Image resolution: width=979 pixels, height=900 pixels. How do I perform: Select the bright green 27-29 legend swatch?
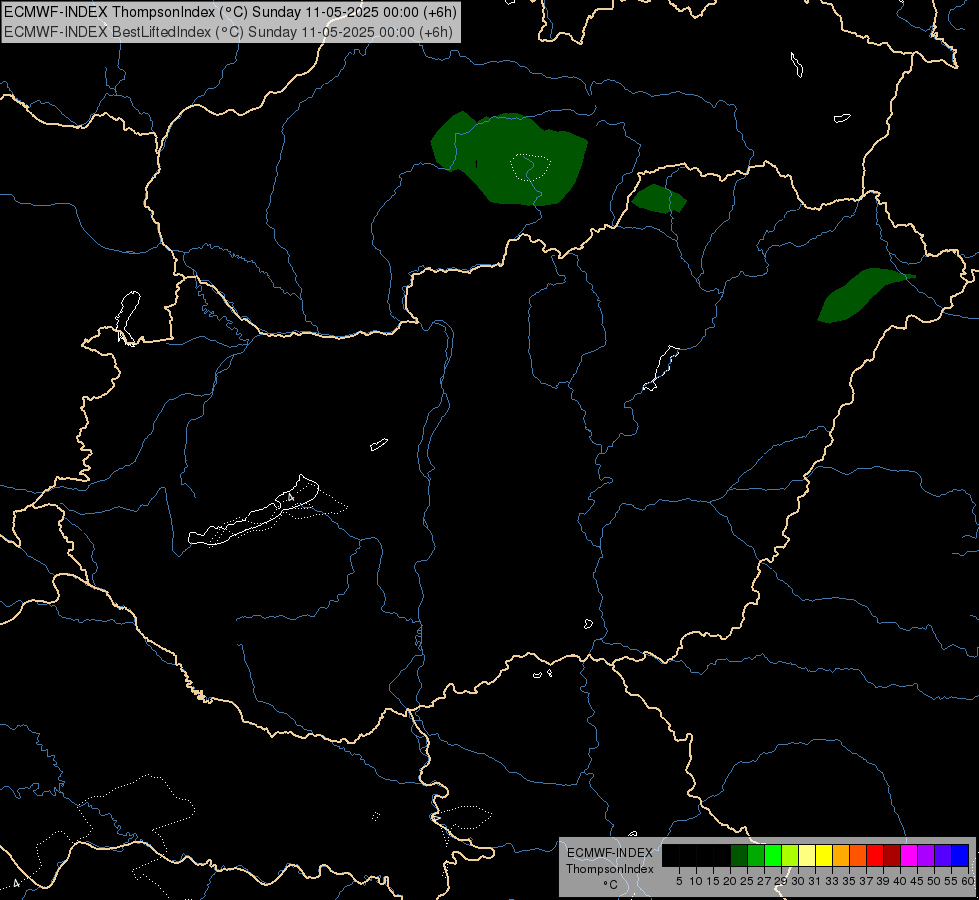tap(773, 855)
